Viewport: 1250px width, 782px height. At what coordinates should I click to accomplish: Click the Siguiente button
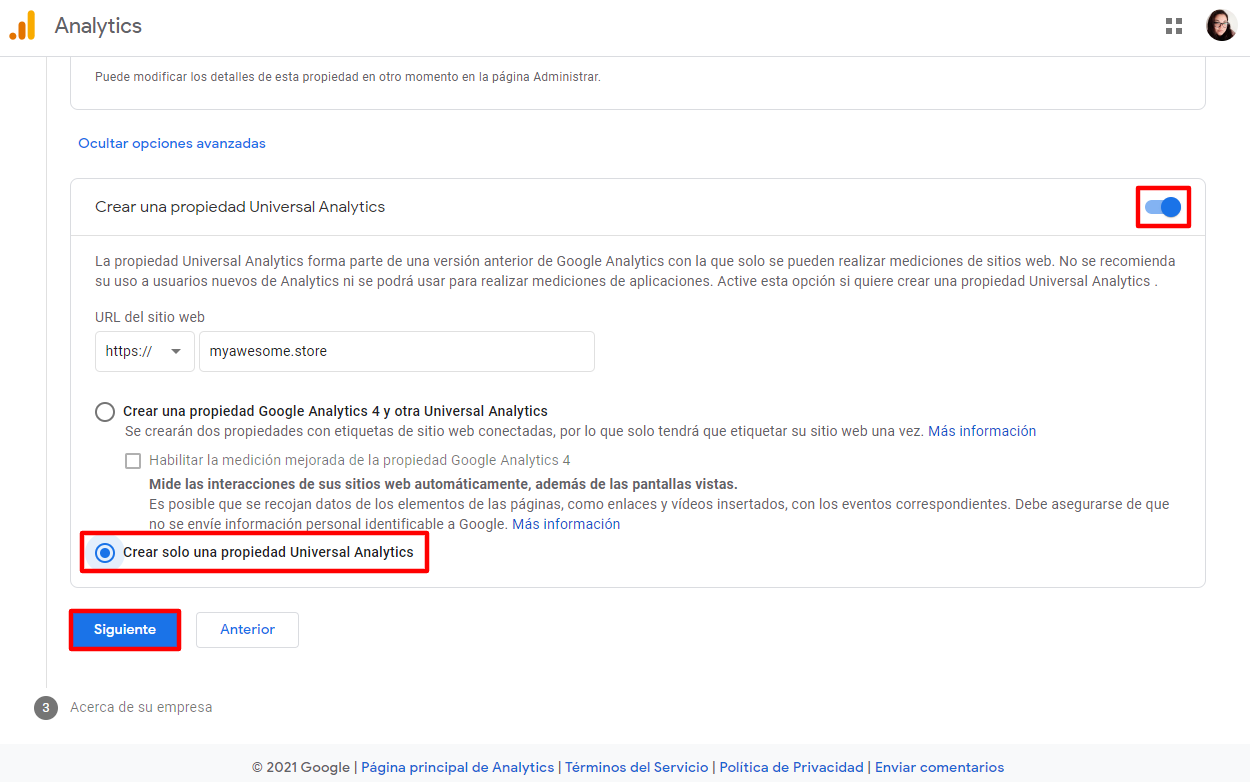coord(125,630)
